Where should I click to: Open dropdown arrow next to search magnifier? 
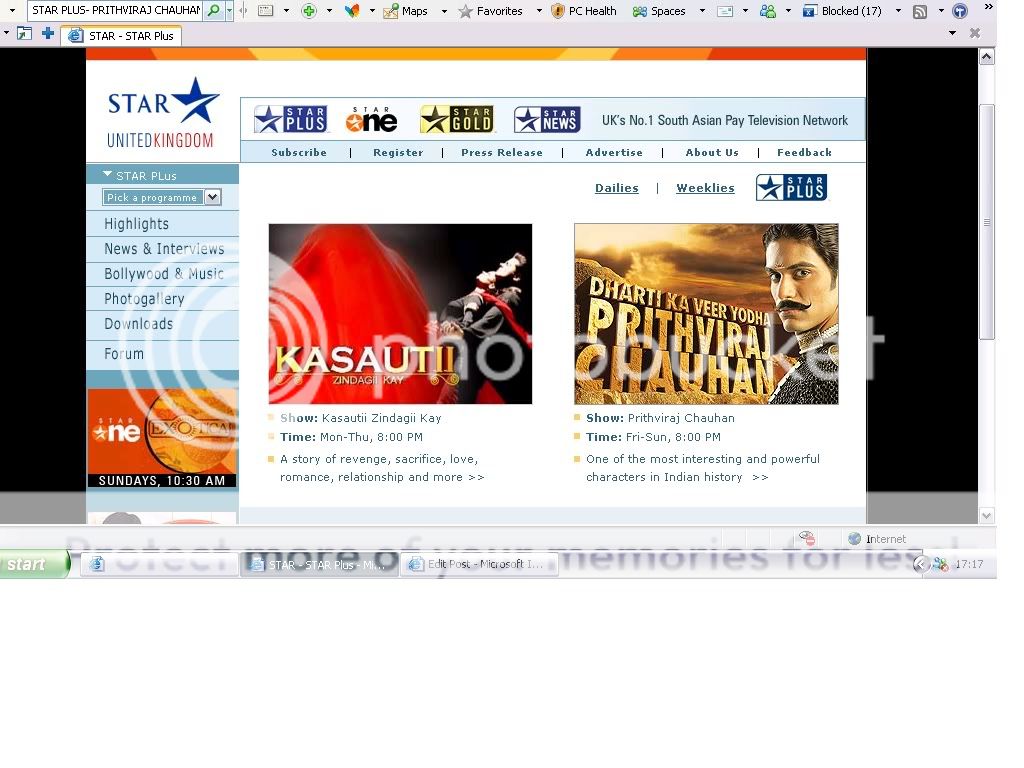click(229, 10)
